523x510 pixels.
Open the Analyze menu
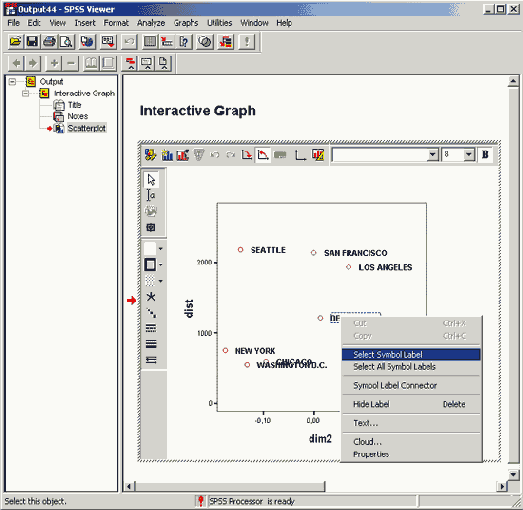coord(151,23)
